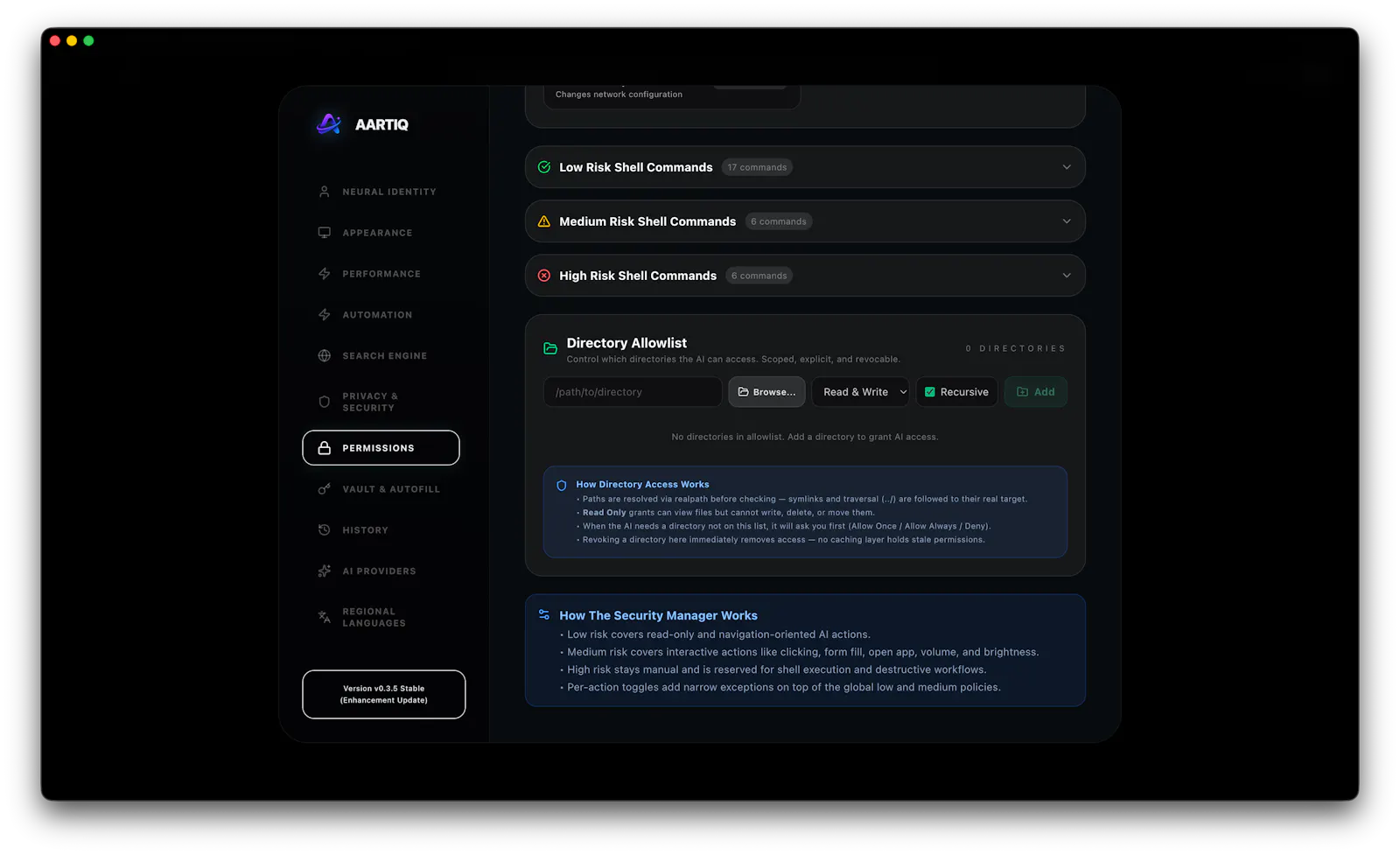The image size is (1400, 855).
Task: Click the AARTIQ logo icon
Action: 329,124
